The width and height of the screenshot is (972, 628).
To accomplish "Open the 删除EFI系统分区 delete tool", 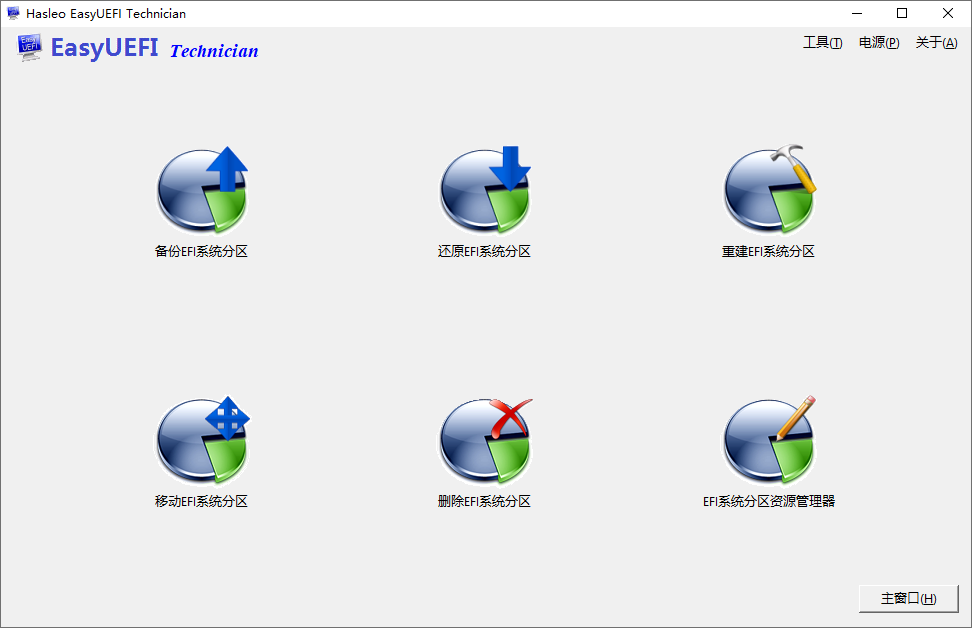I will (486, 440).
